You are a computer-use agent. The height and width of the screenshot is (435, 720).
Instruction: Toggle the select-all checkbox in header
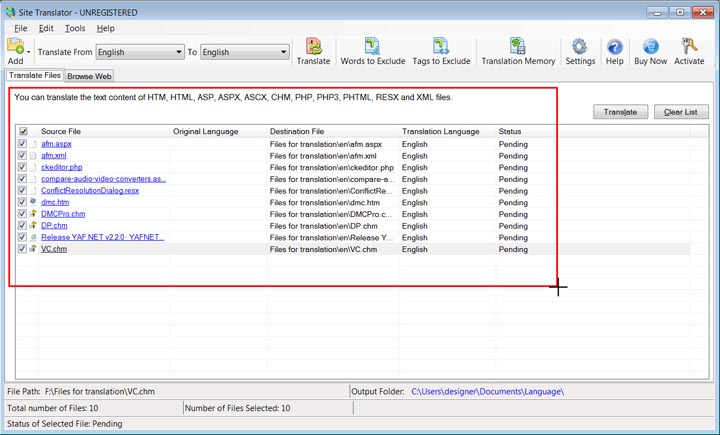click(x=22, y=132)
